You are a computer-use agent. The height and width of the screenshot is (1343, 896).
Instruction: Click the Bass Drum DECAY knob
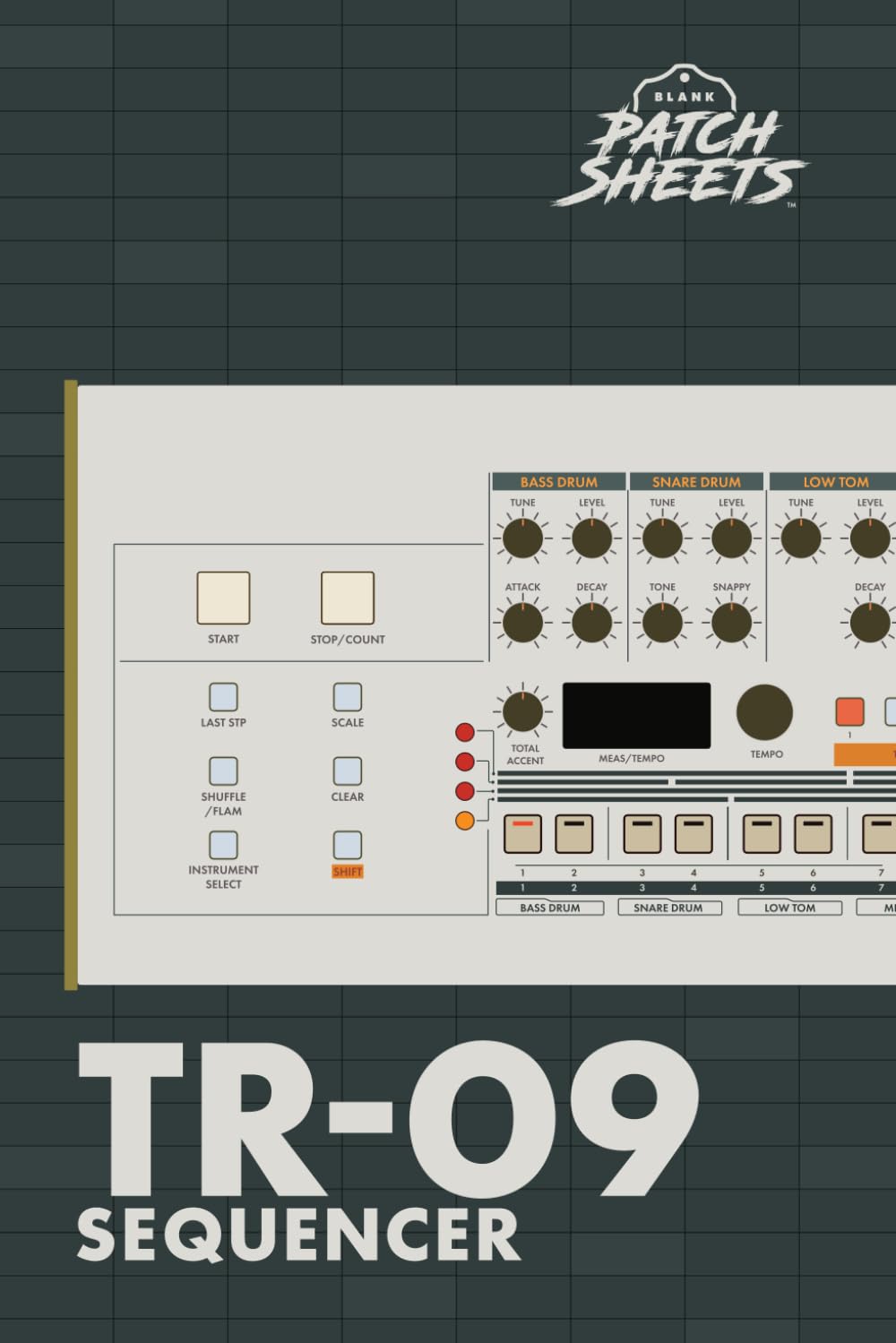coord(591,624)
